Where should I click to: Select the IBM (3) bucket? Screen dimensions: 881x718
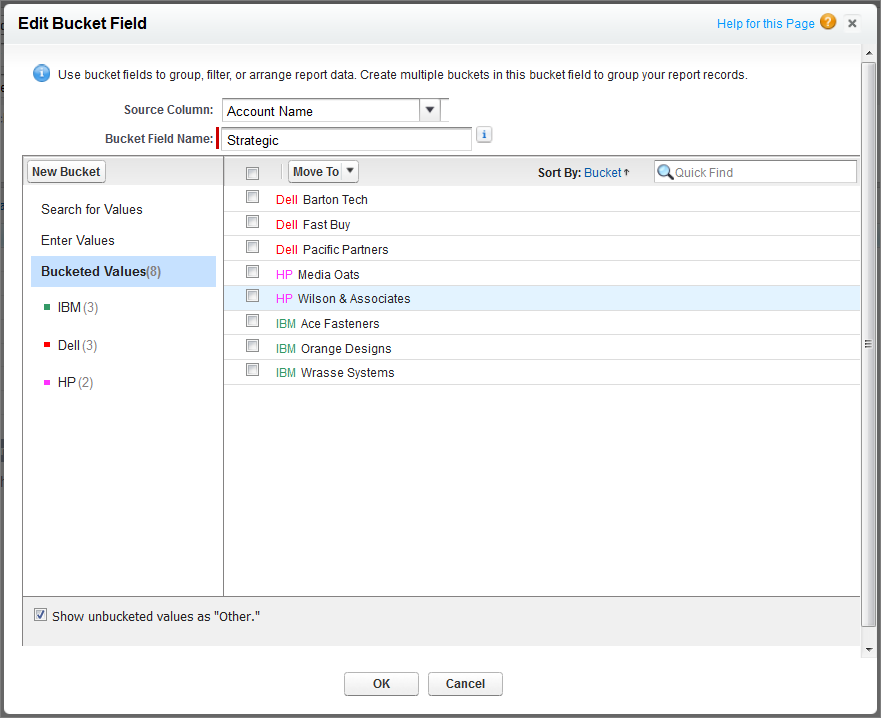point(78,307)
